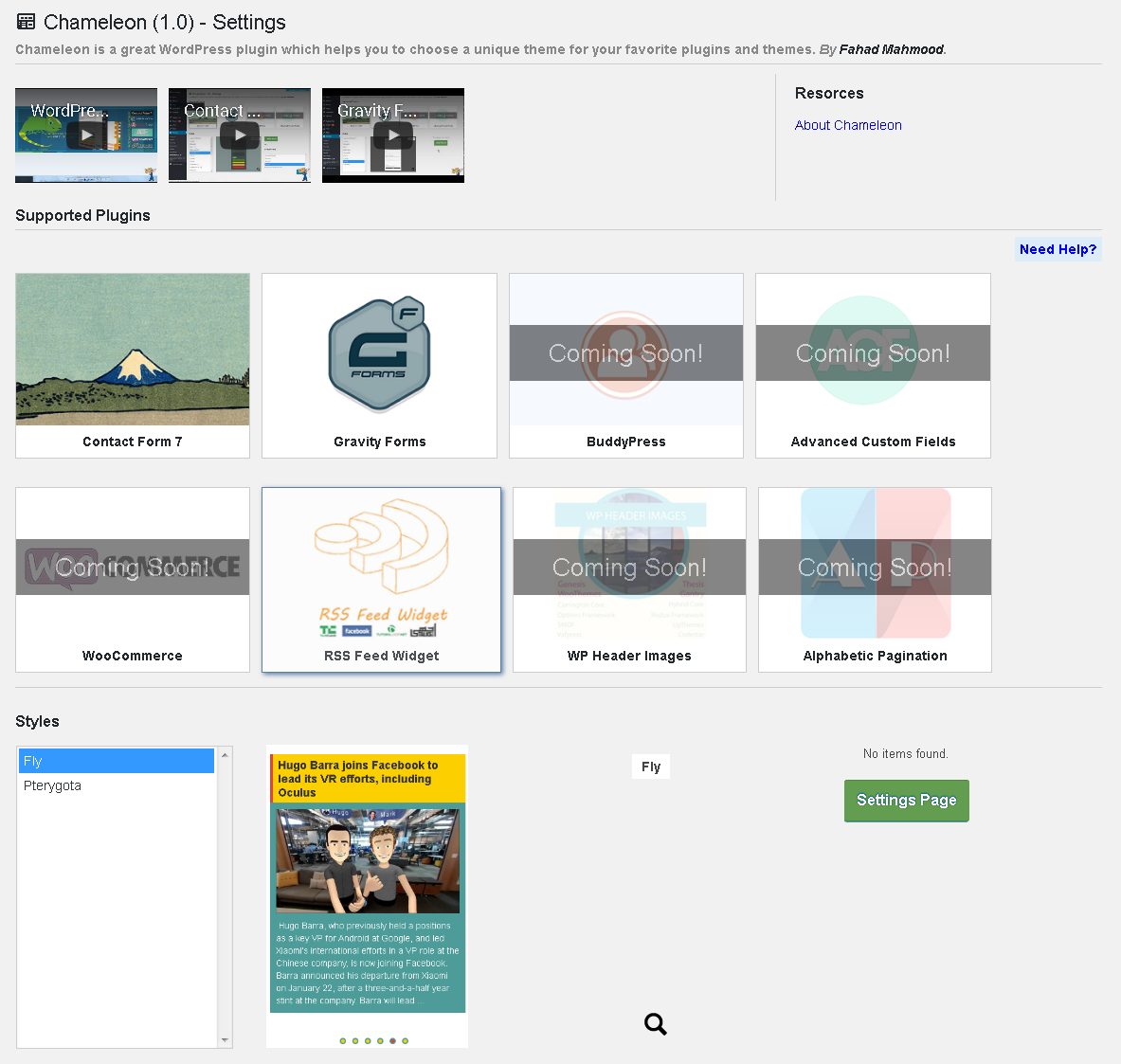The height and width of the screenshot is (1064, 1121).
Task: Play the Gravity Forms video thumbnail
Action: (393, 135)
